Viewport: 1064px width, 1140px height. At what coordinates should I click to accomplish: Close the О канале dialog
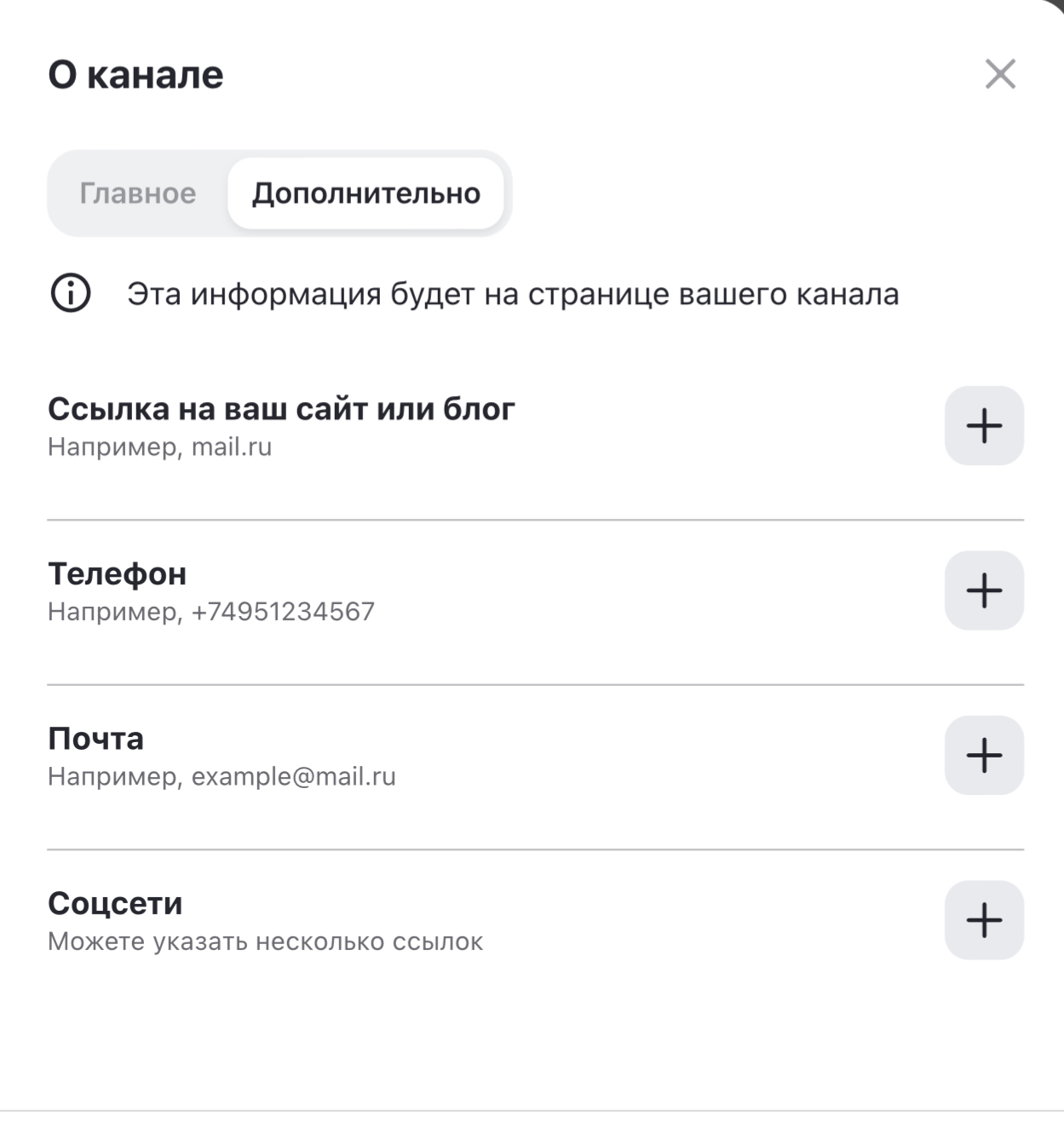pyautogui.click(x=1000, y=74)
